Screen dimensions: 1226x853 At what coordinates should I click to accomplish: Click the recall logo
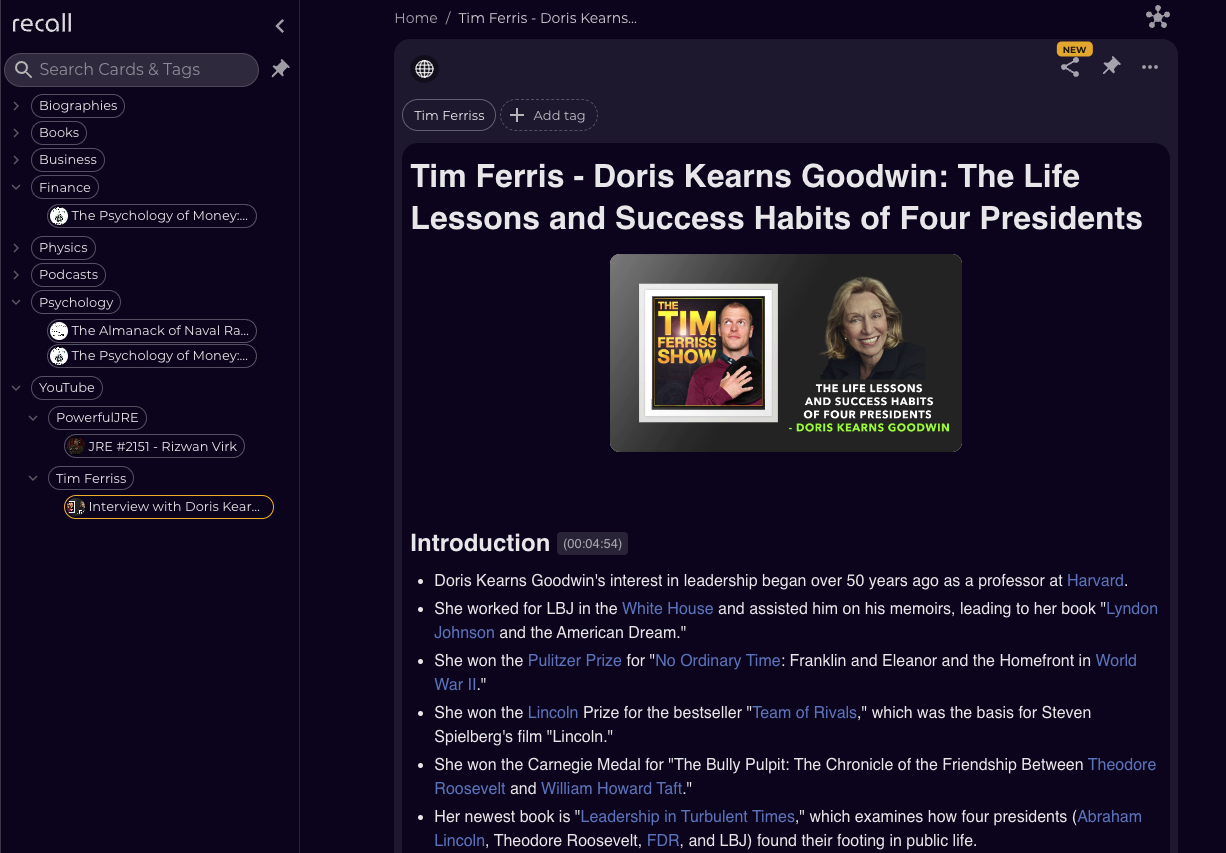42,23
